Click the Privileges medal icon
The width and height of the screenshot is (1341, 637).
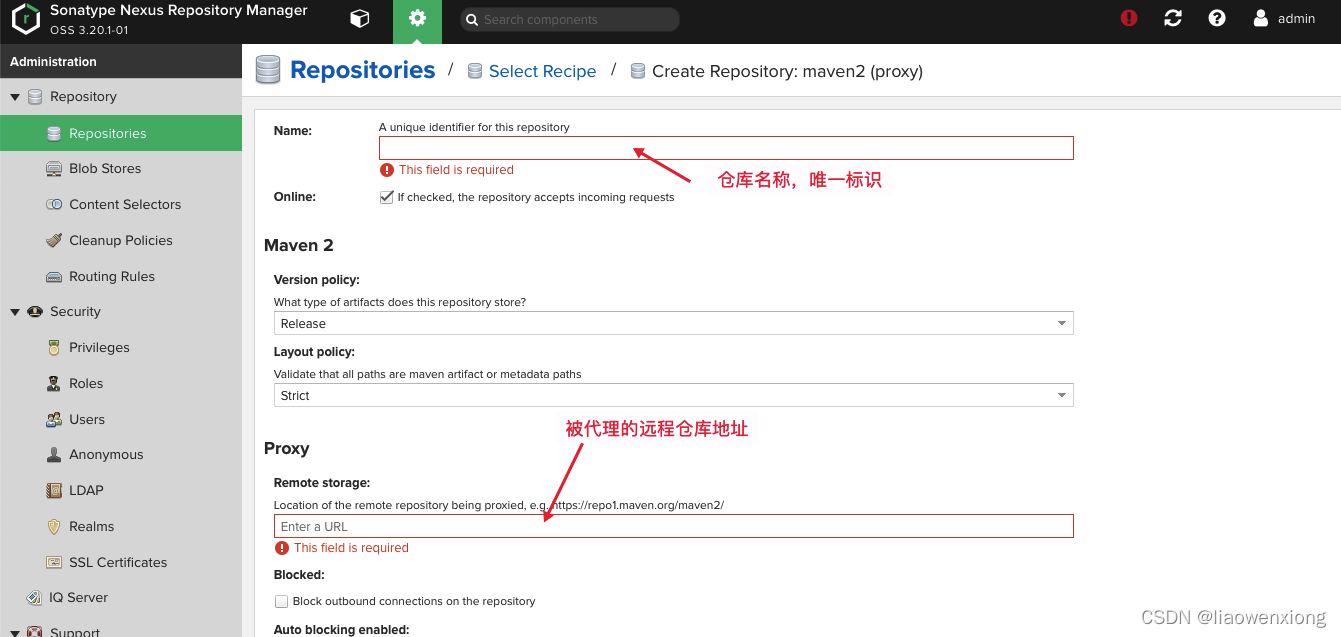tap(54, 348)
